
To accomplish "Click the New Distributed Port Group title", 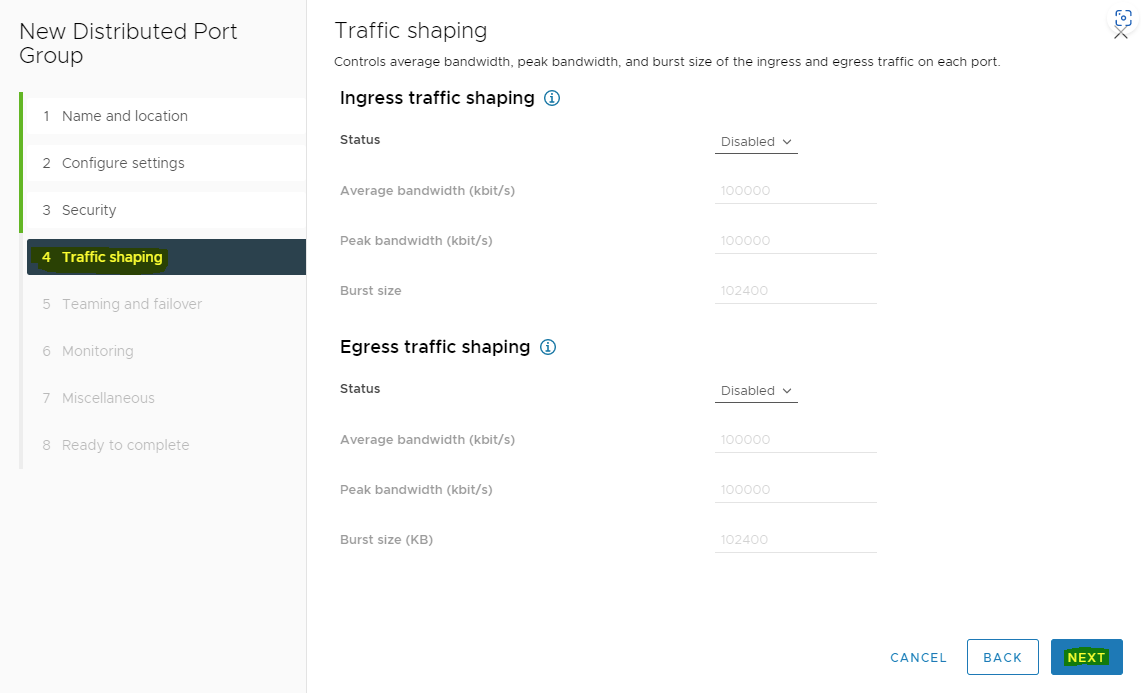I will coord(128,43).
